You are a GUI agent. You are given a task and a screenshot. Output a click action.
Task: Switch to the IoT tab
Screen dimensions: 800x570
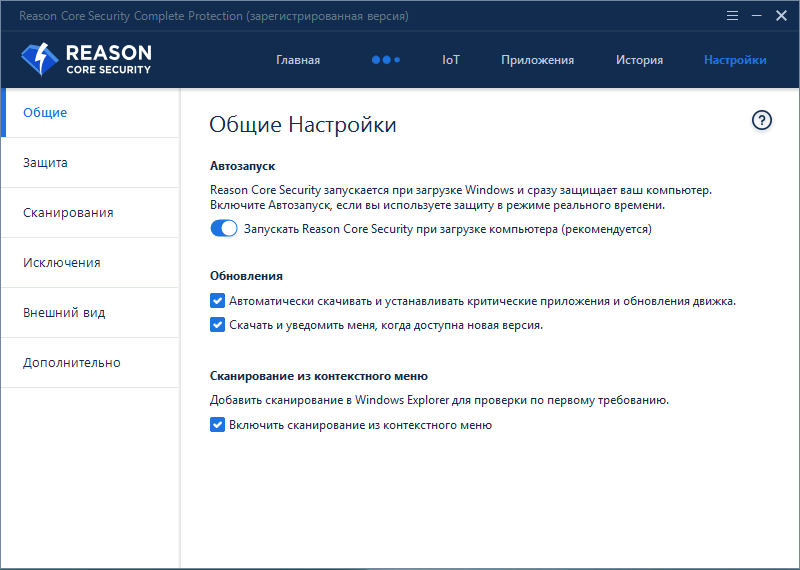(451, 60)
